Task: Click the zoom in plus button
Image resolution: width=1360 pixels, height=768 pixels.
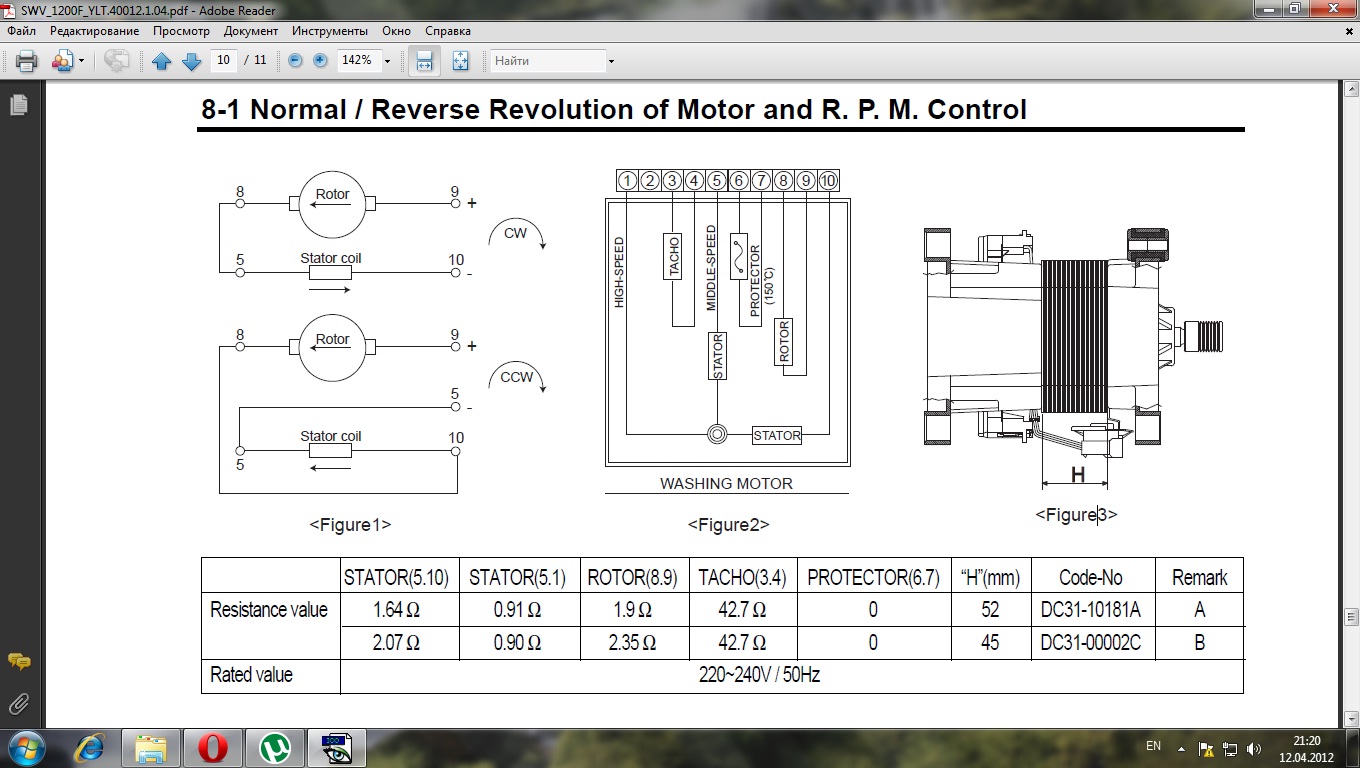Action: pyautogui.click(x=320, y=61)
